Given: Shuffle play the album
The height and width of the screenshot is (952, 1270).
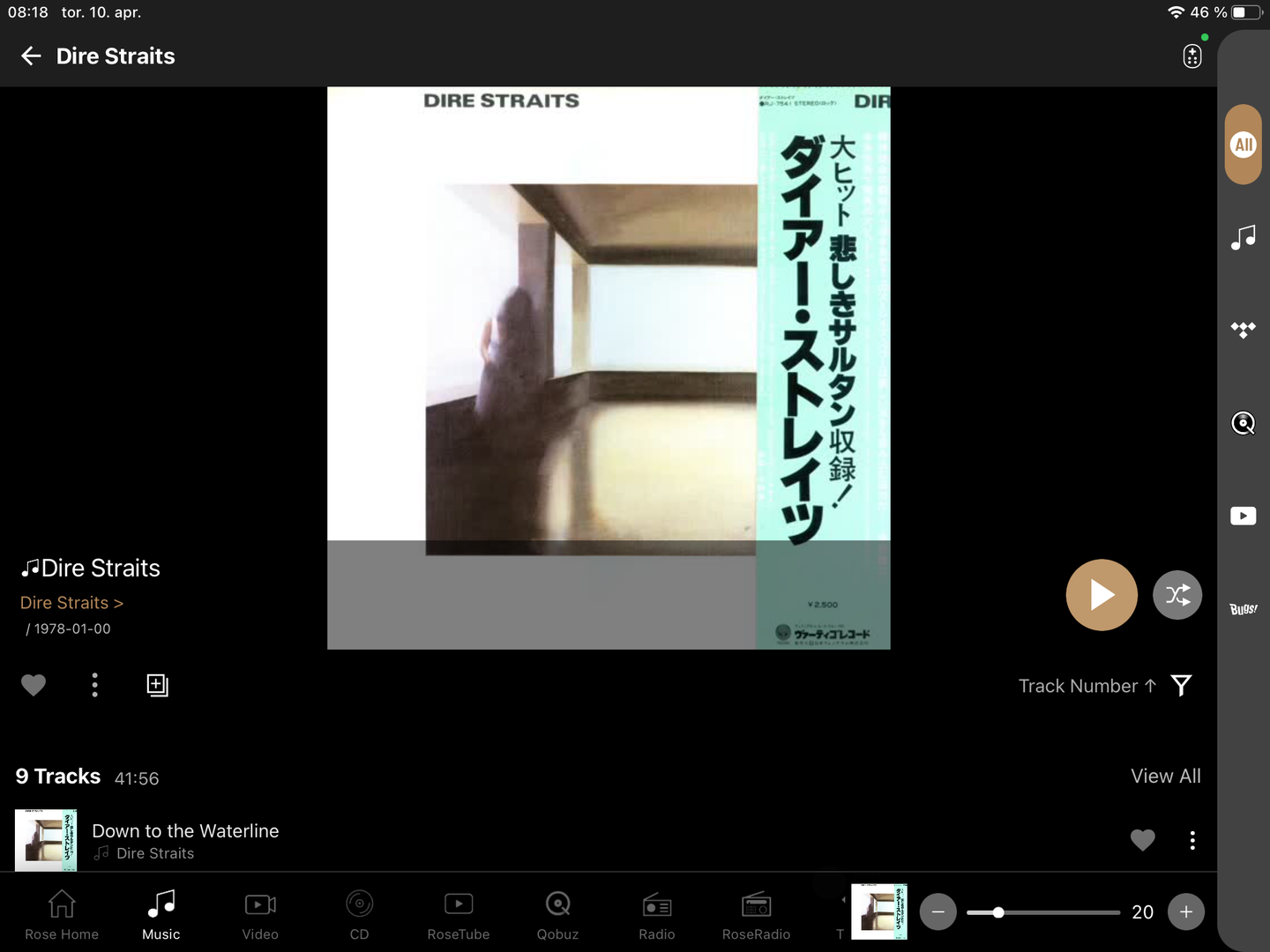Looking at the screenshot, I should (x=1177, y=595).
